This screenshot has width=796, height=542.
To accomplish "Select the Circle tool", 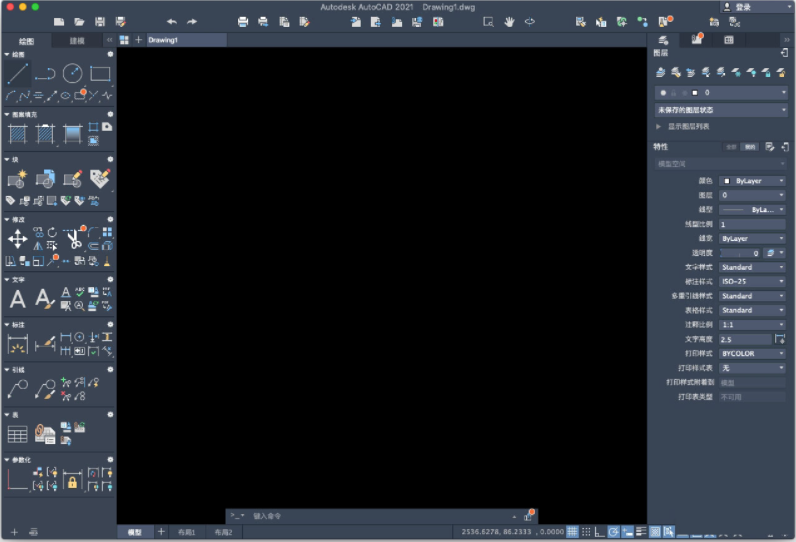I will (73, 74).
